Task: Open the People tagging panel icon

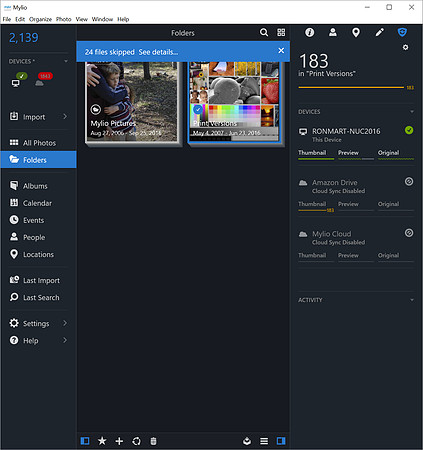Action: coord(333,32)
